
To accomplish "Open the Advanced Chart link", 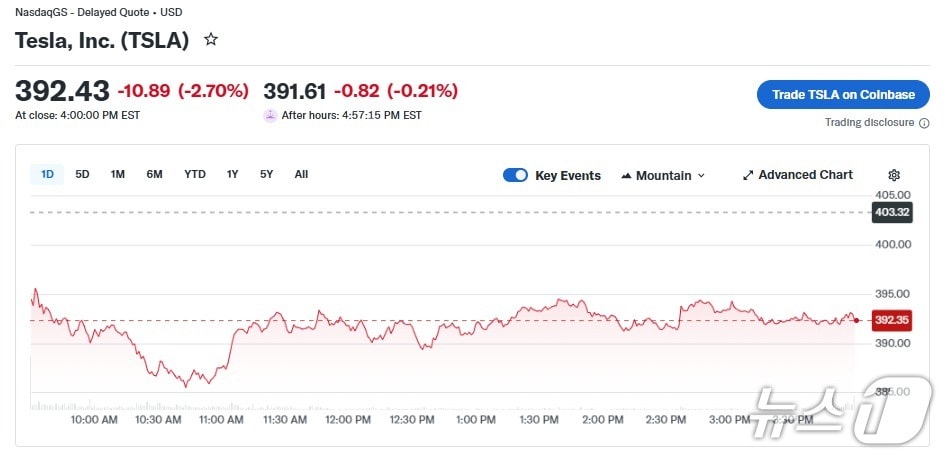I will 805,175.
